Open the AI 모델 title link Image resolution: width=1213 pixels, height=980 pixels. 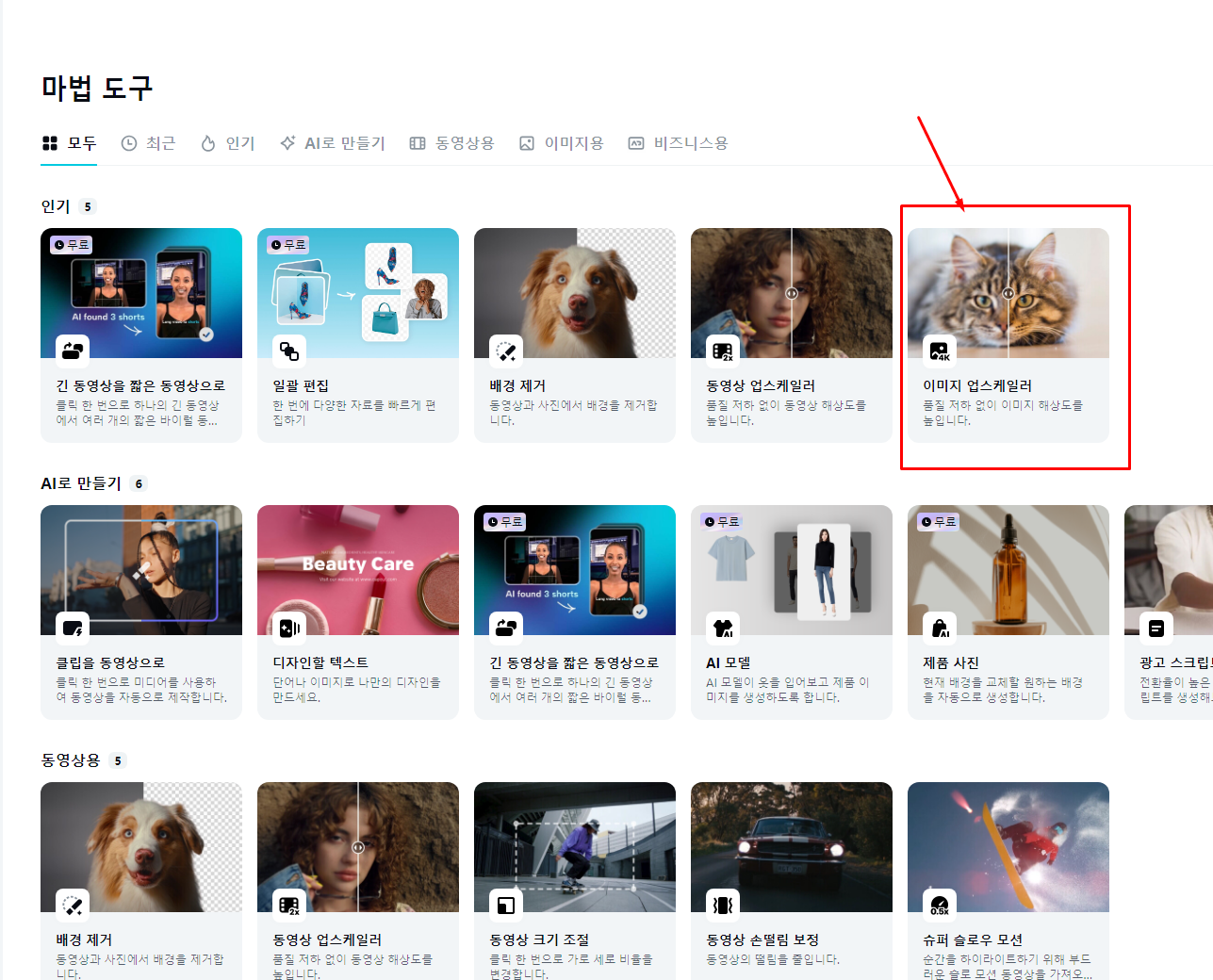click(729, 662)
